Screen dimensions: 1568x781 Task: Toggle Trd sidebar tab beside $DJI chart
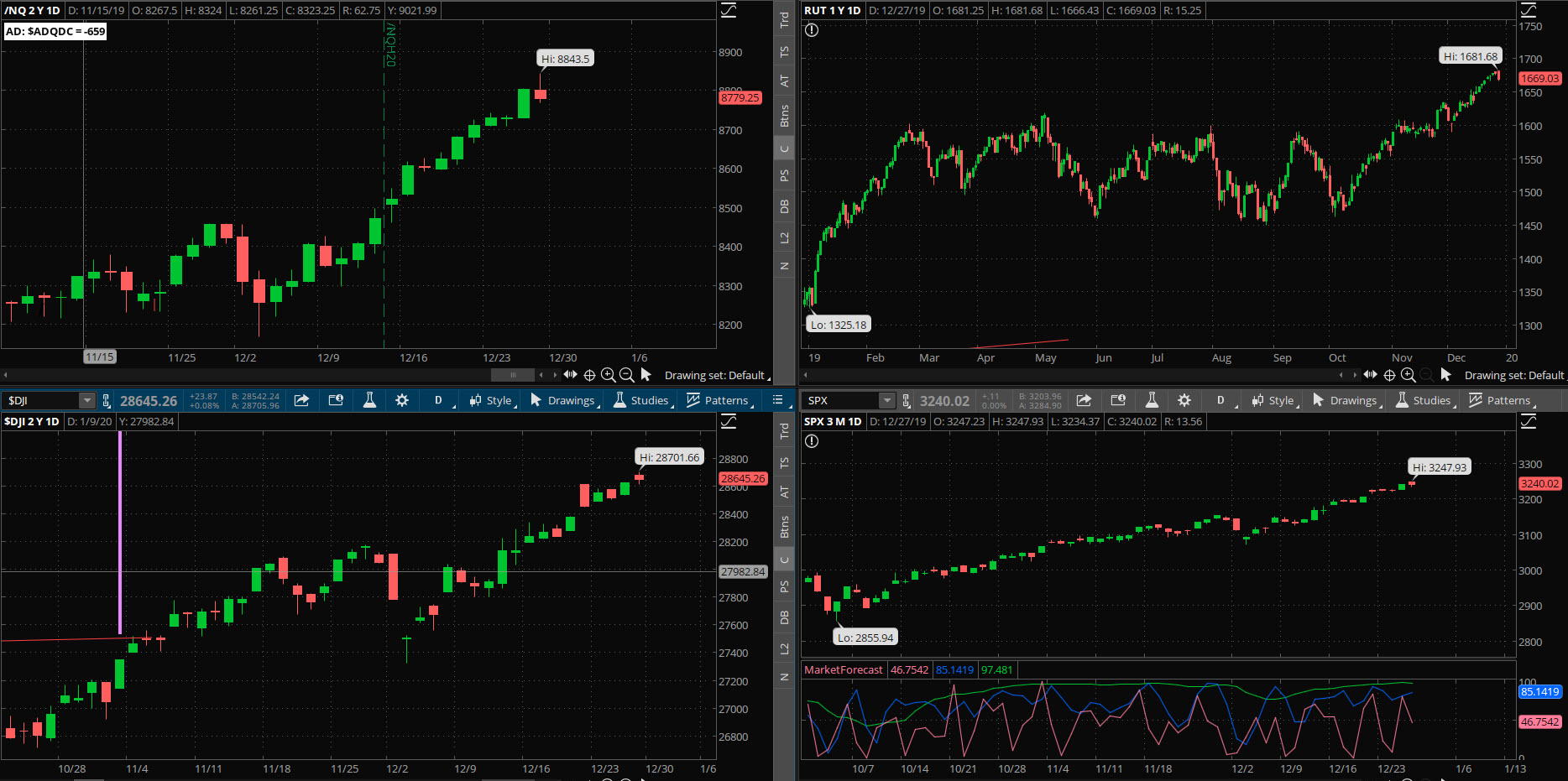pos(784,430)
